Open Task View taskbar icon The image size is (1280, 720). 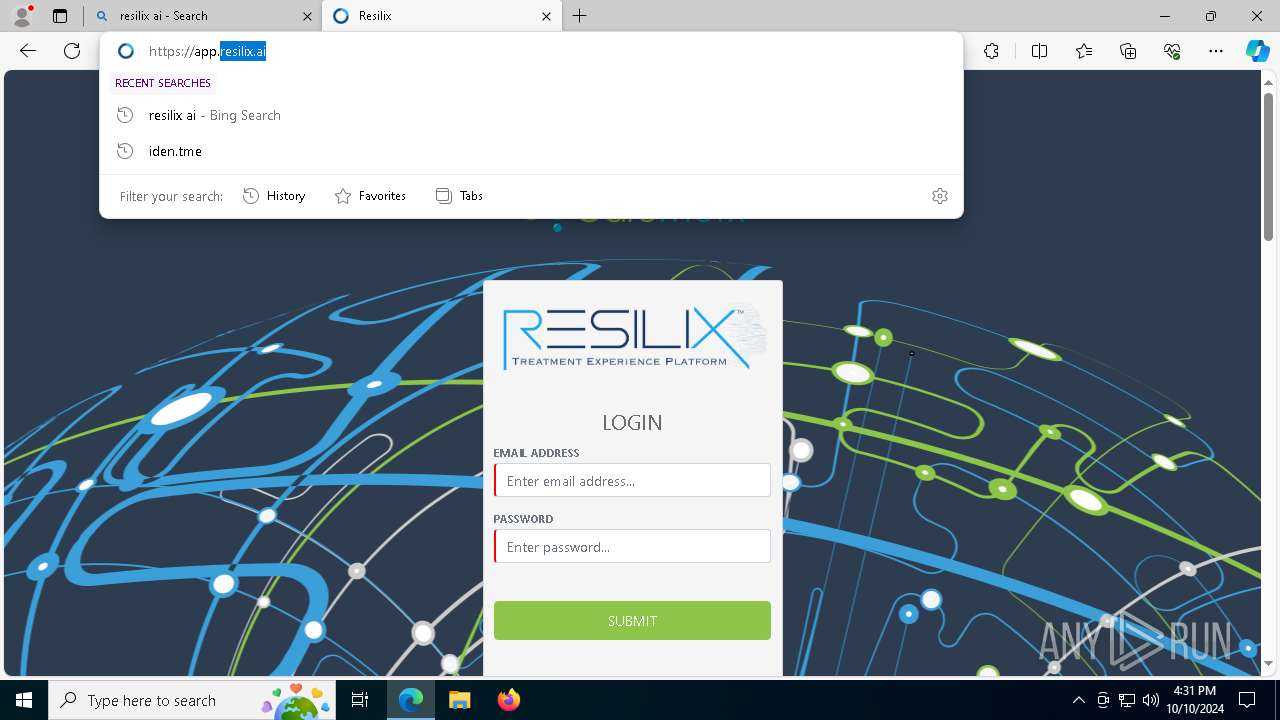[x=360, y=700]
